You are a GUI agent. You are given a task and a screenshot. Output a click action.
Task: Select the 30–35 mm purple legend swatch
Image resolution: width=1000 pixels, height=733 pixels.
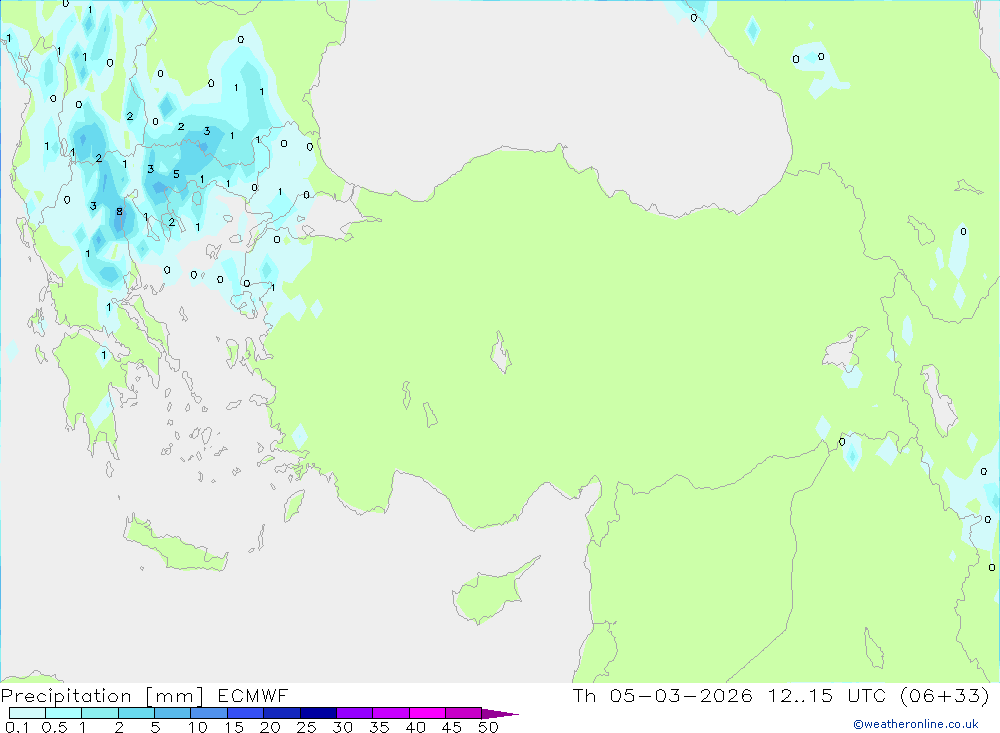[354, 713]
